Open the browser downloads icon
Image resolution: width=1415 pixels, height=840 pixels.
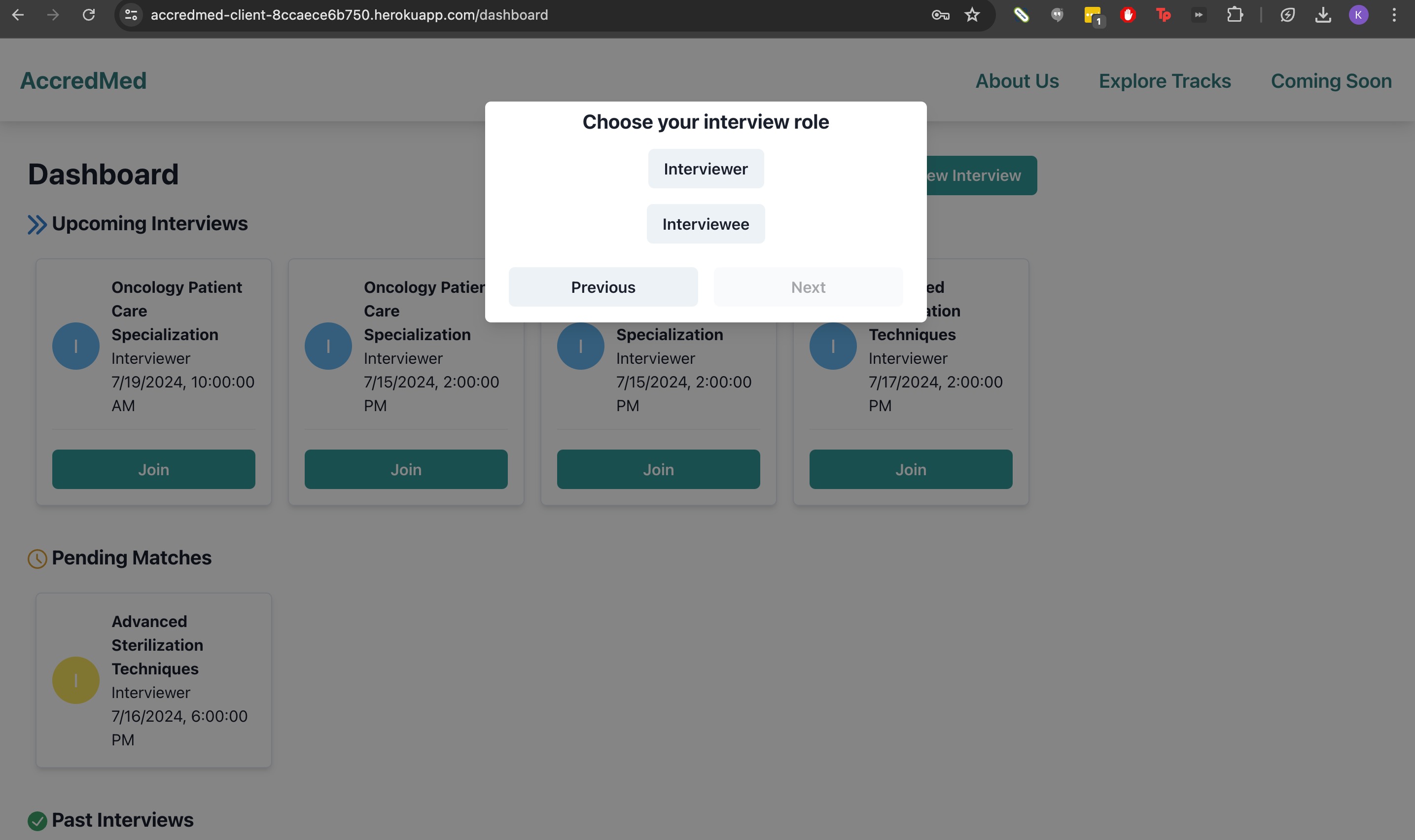[1323, 15]
